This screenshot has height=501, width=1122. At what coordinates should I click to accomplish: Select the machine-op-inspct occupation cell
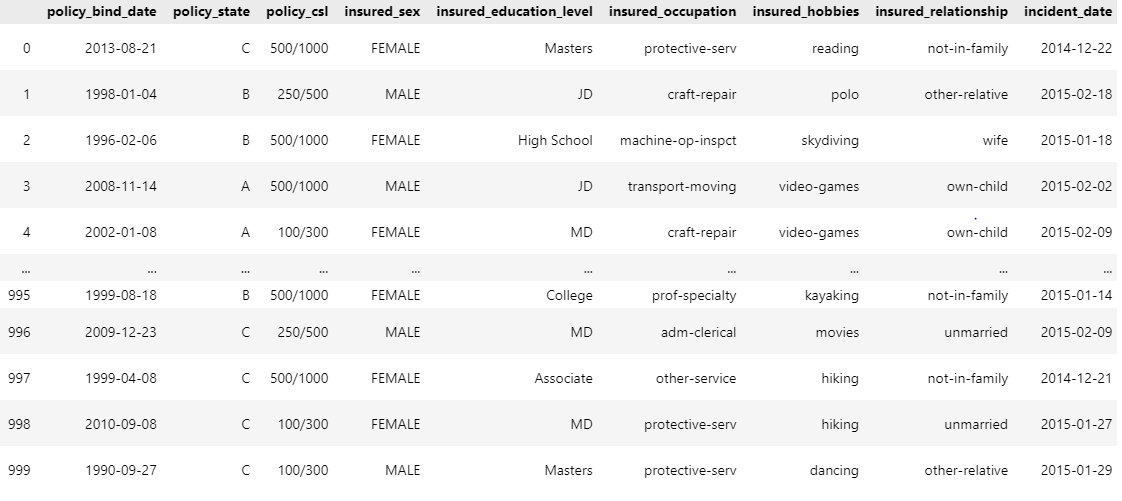point(678,140)
